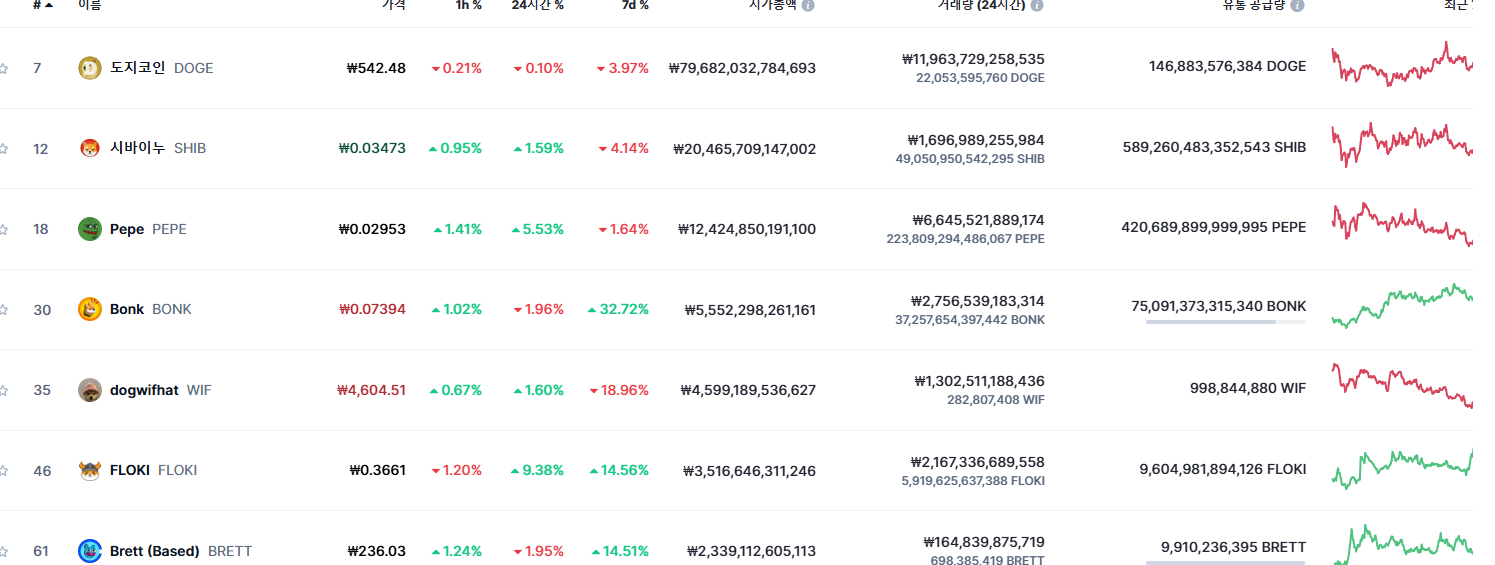Open Dogecoin 7-day sparkline chart
Viewport: 1495px width, 565px height.
pyautogui.click(x=1401, y=64)
